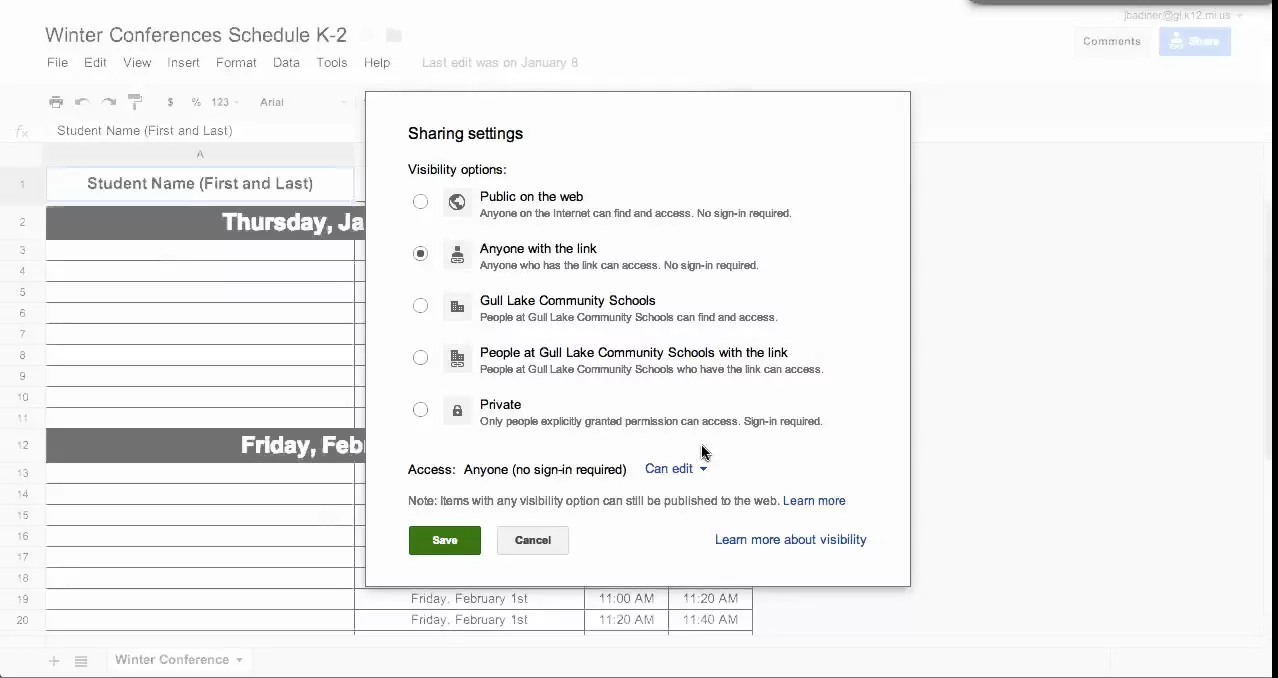Click the add sheet plus icon
Viewport: 1278px width, 678px height.
tap(54, 661)
